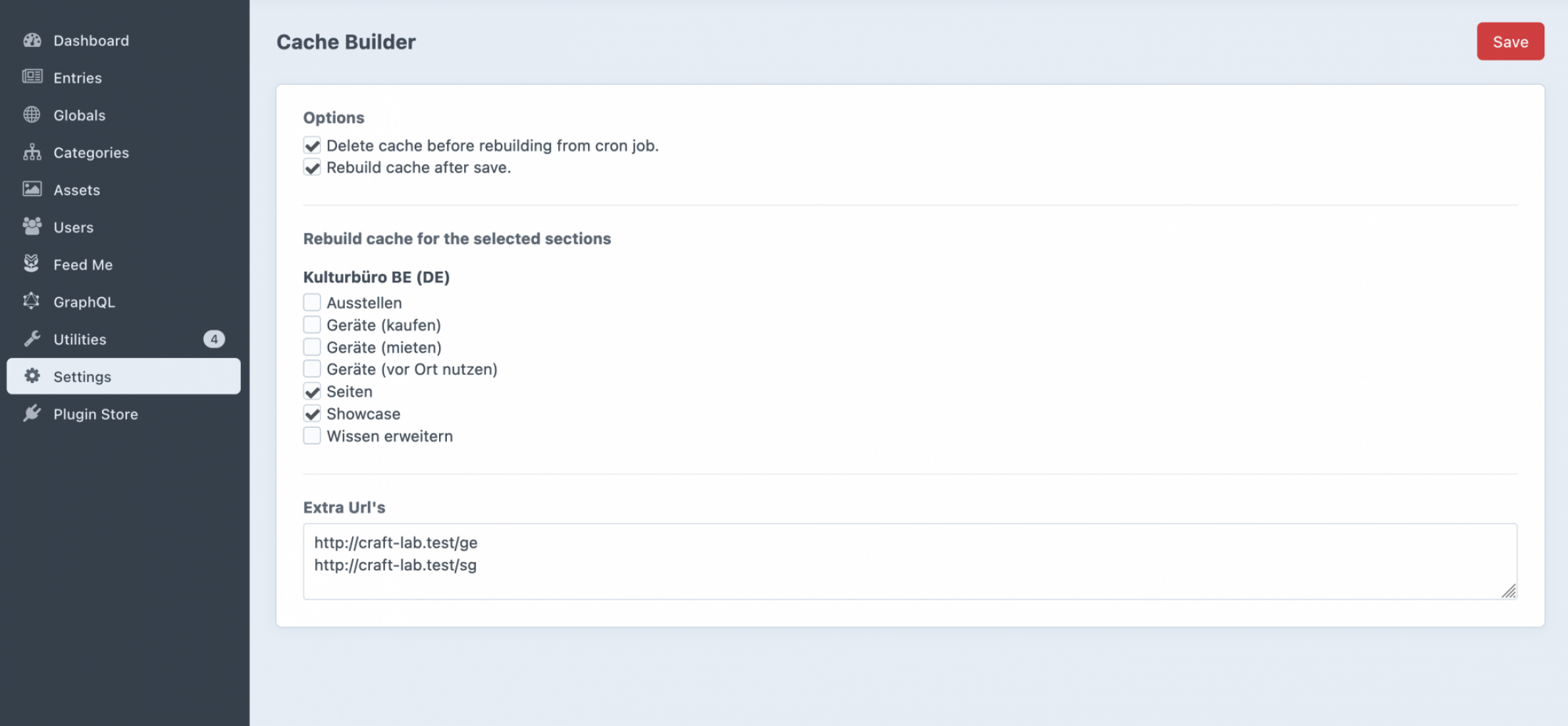1568x726 pixels.
Task: Click the Utilities badge showing 4
Action: point(214,339)
